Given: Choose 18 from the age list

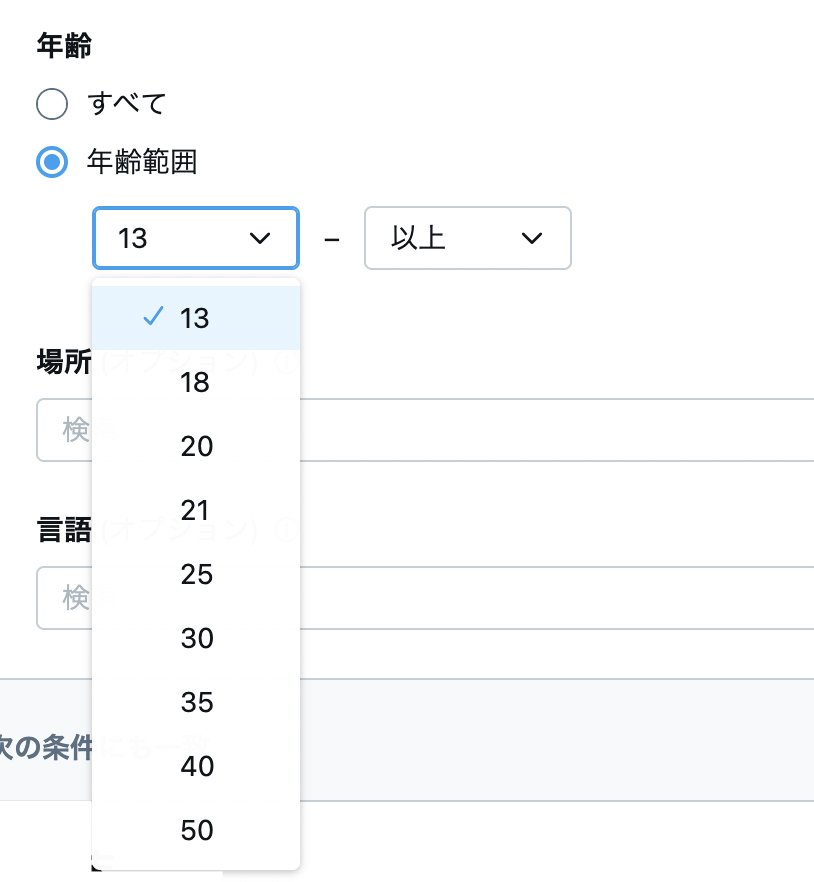Looking at the screenshot, I should tap(195, 382).
